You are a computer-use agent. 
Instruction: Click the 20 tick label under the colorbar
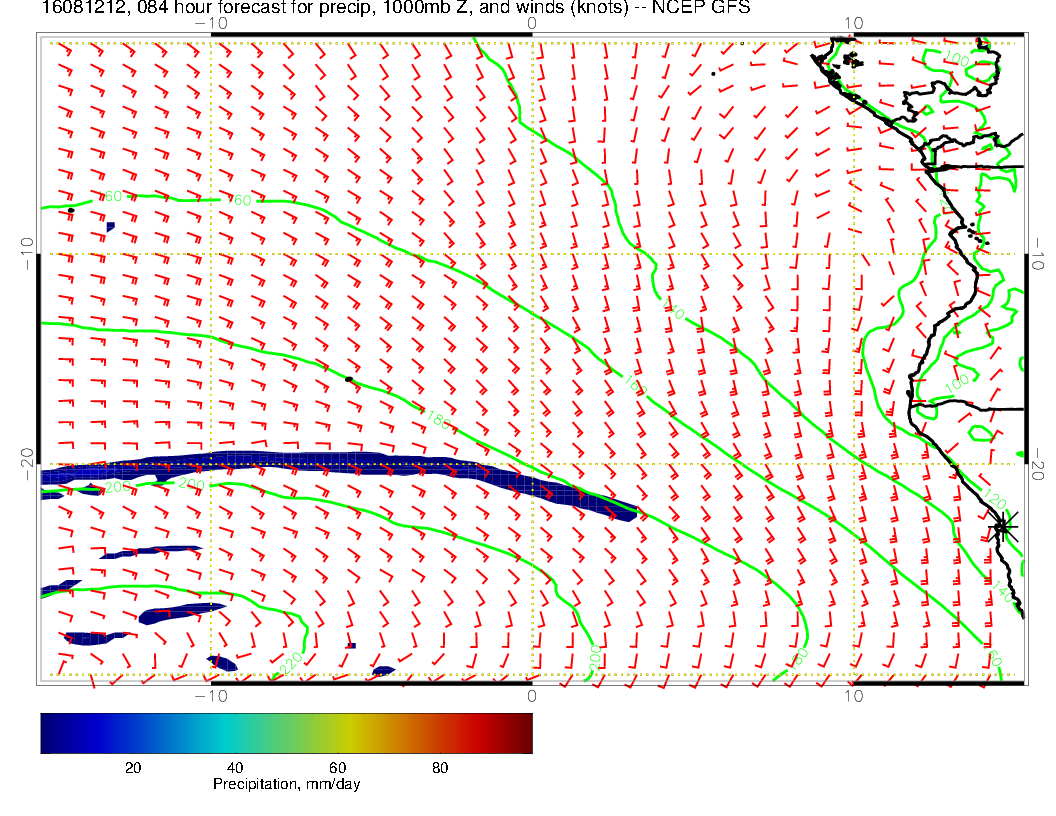click(x=132, y=767)
